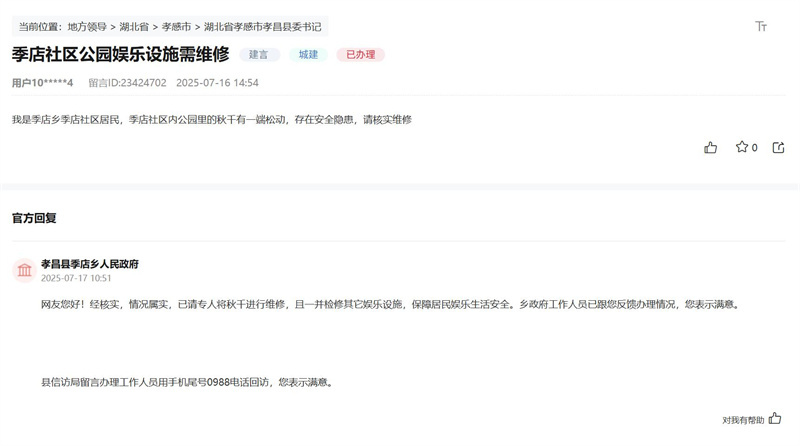The image size is (800, 446).
Task: Click the title 季店社区公园娱乐设施需维修
Action: [120, 55]
